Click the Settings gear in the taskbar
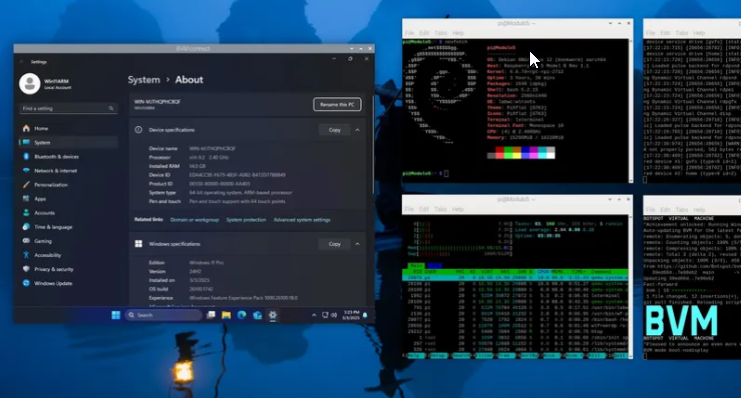 [273, 315]
